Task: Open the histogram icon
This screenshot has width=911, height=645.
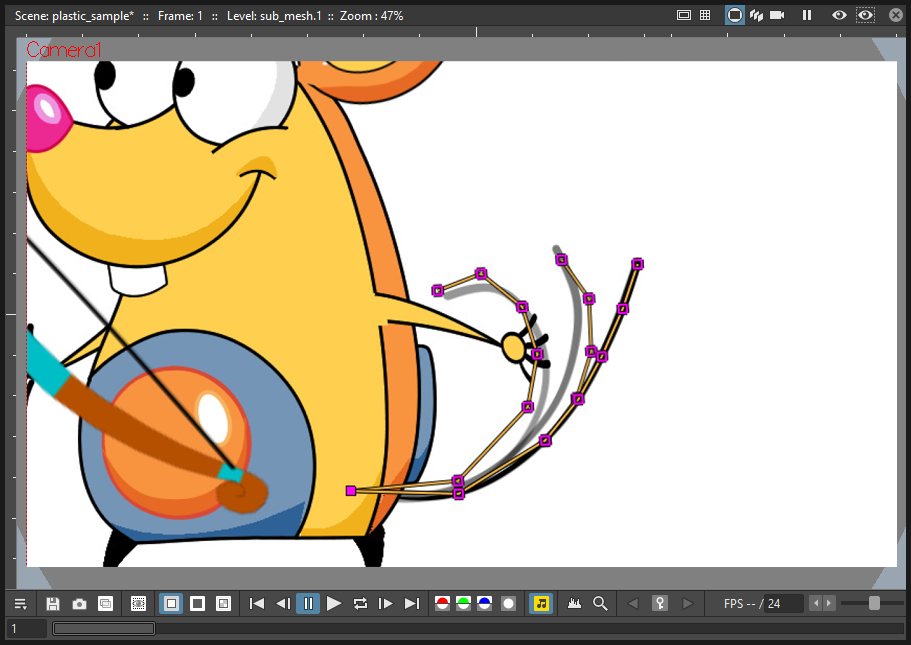Action: click(x=574, y=604)
